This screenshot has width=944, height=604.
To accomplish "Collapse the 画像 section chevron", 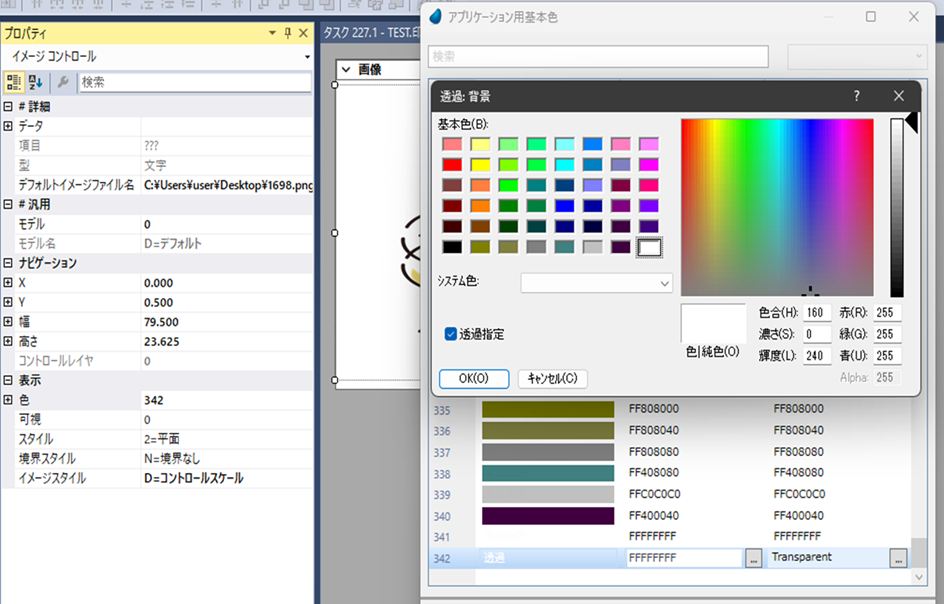I will 346,70.
